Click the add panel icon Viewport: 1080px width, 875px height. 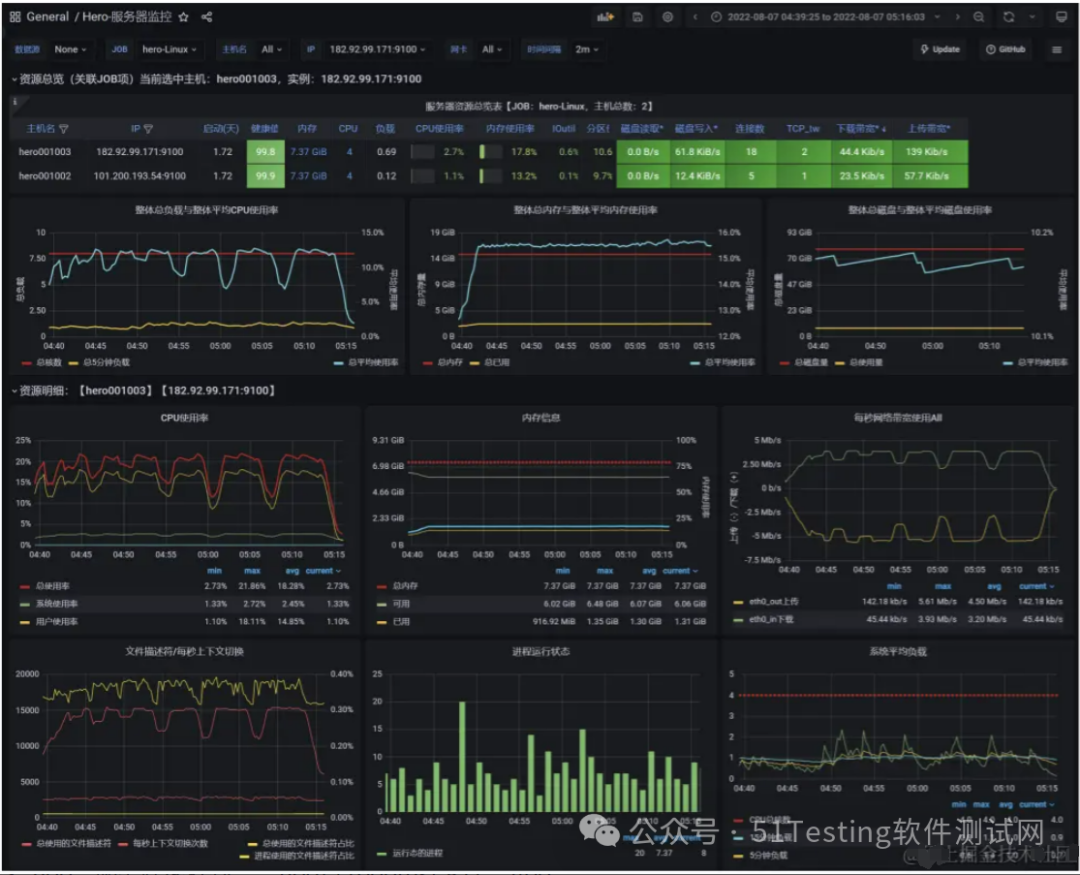[605, 17]
